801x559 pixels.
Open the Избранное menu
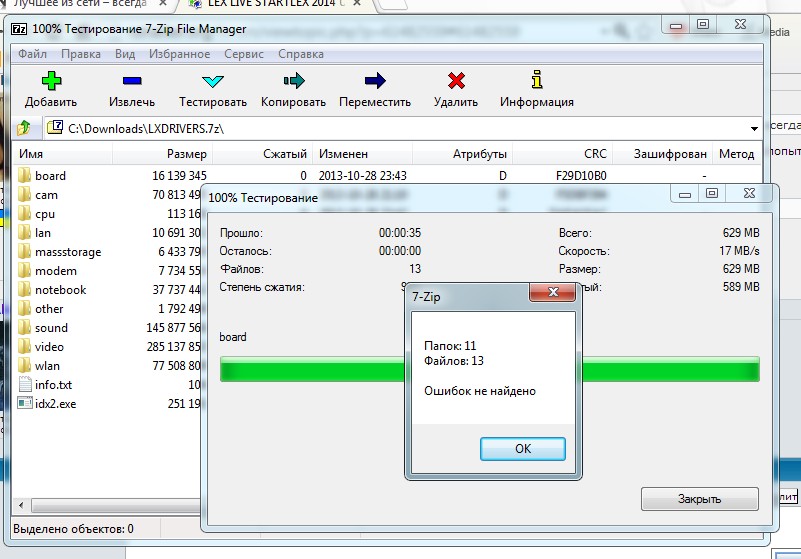[179, 54]
